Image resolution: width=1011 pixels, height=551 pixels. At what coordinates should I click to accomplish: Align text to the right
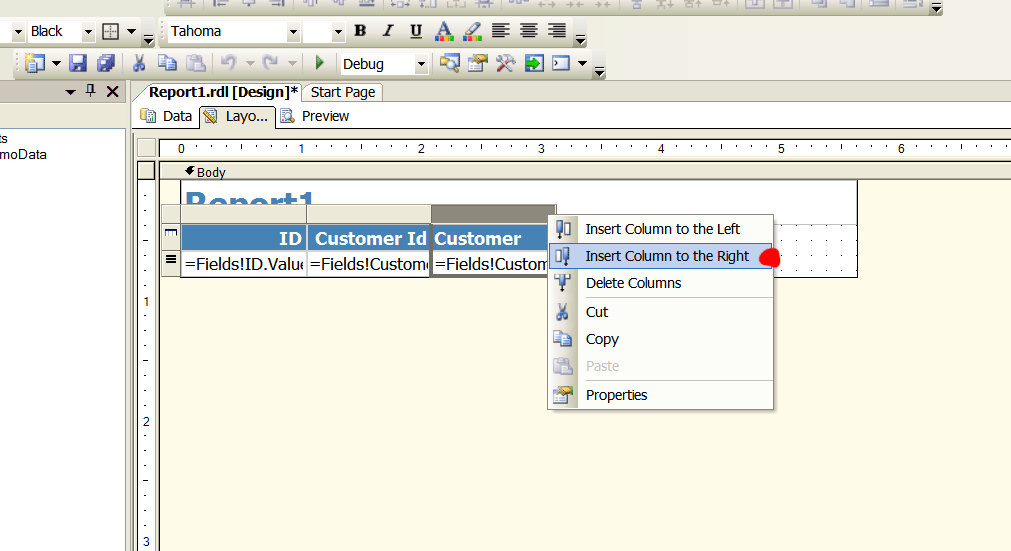tap(556, 31)
